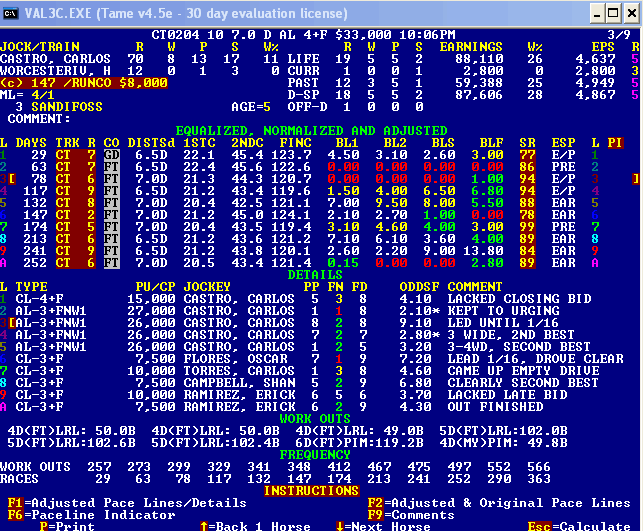Image resolution: width=643 pixels, height=531 pixels.
Task: Click the FREQUENCY section heading
Action: click(315, 455)
